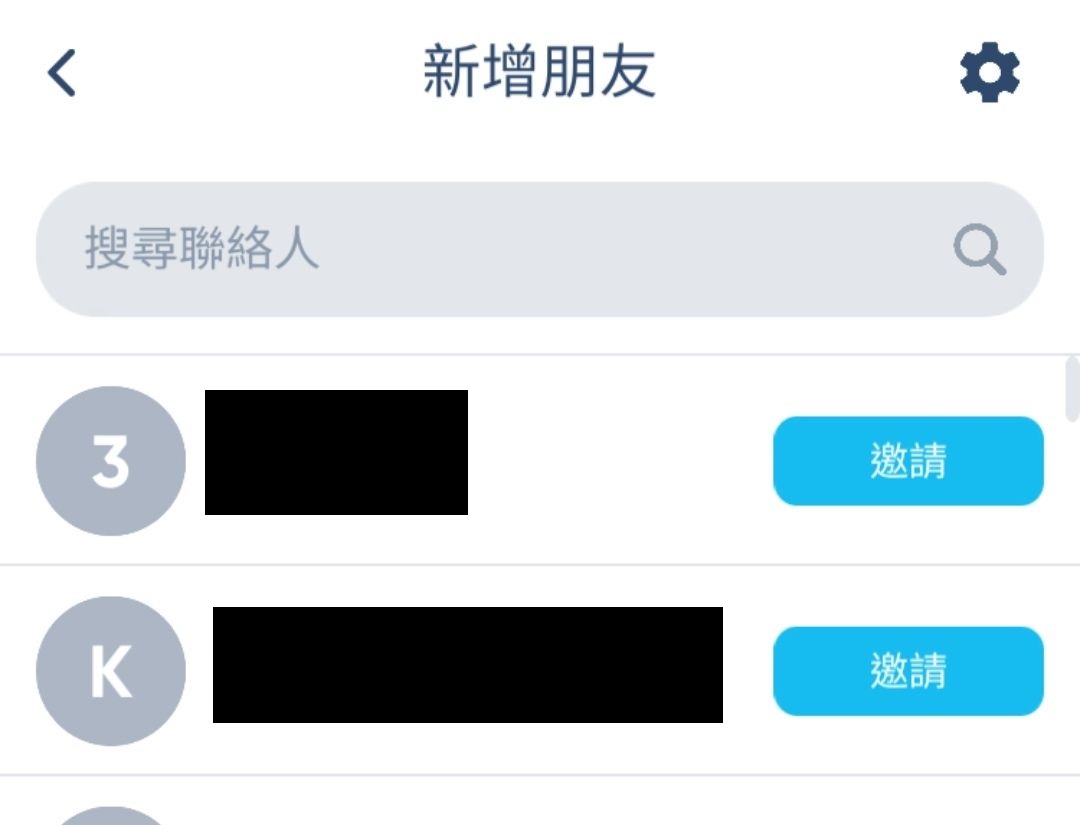This screenshot has width=1080, height=825.
Task: Select the redacted name beside avatar K
Action: click(x=467, y=665)
